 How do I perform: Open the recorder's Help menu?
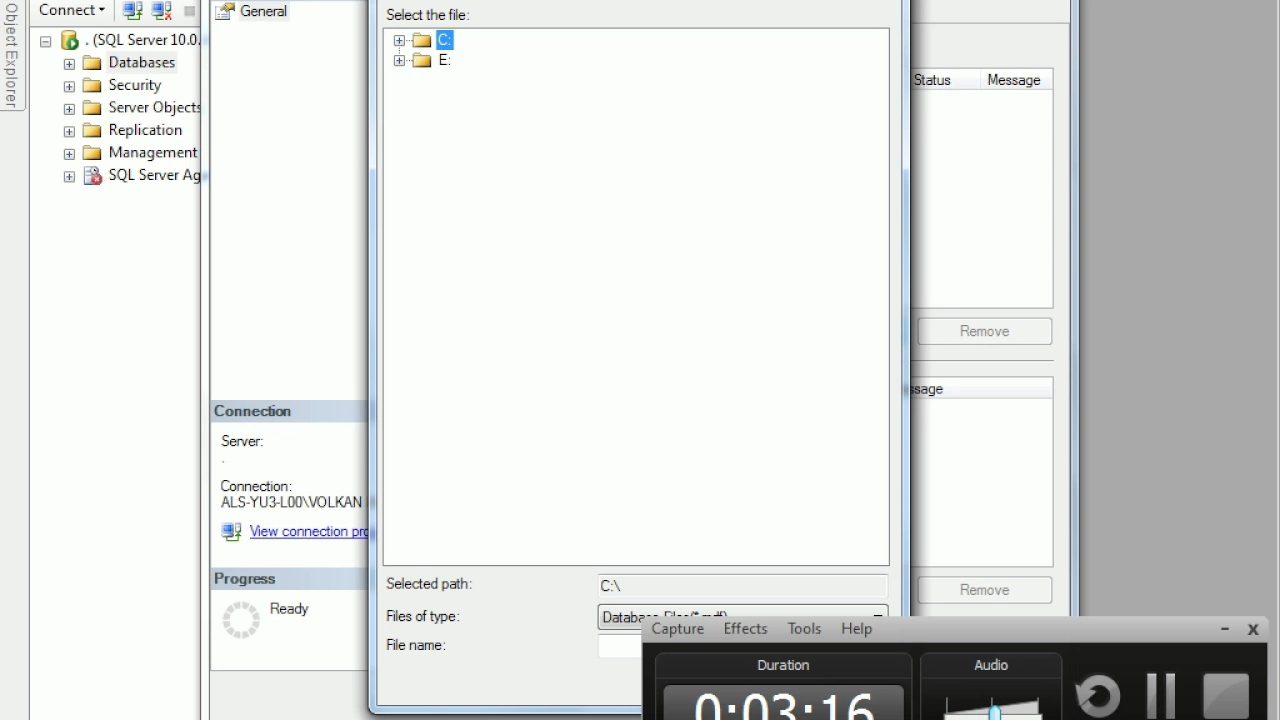[x=856, y=629]
